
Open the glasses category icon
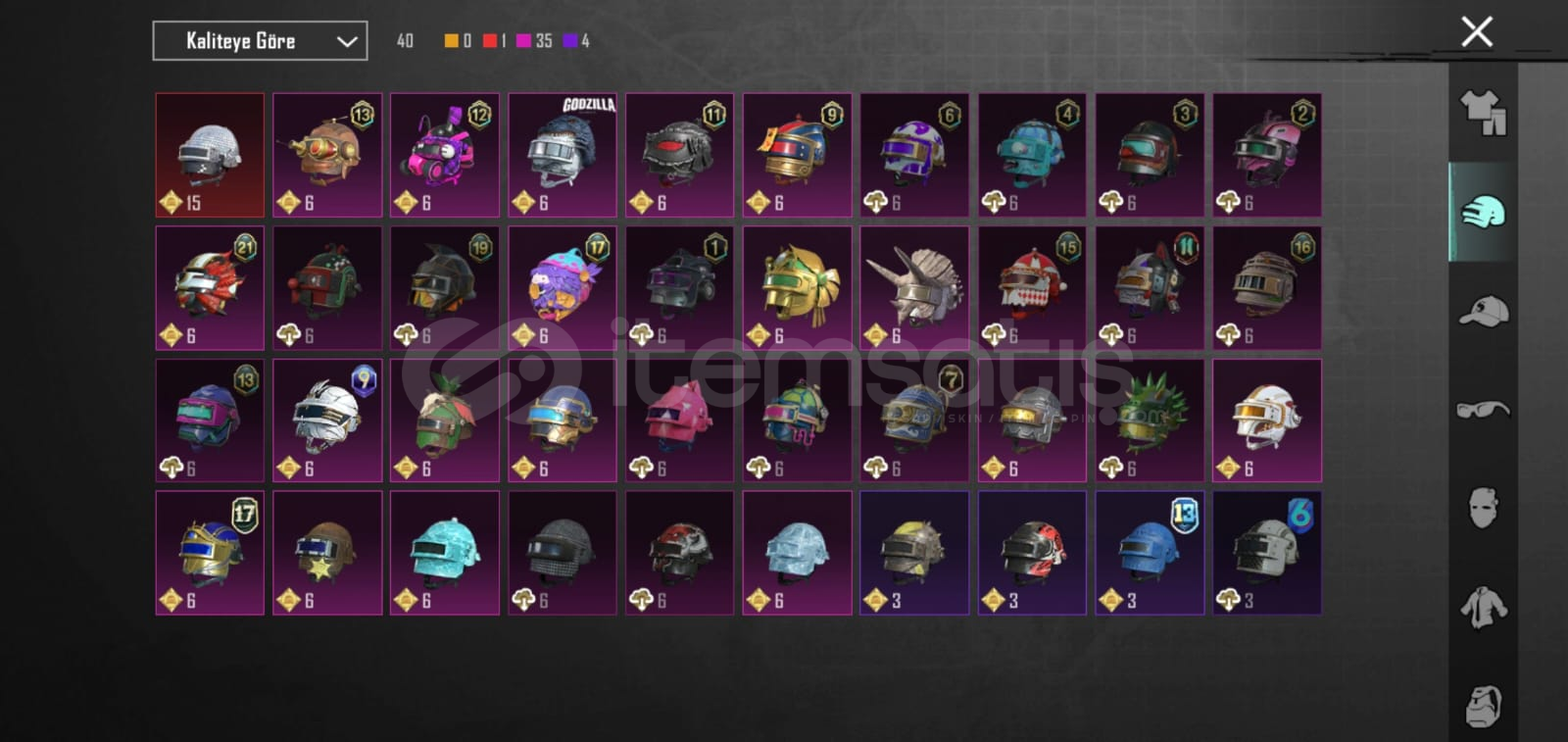pos(1483,409)
